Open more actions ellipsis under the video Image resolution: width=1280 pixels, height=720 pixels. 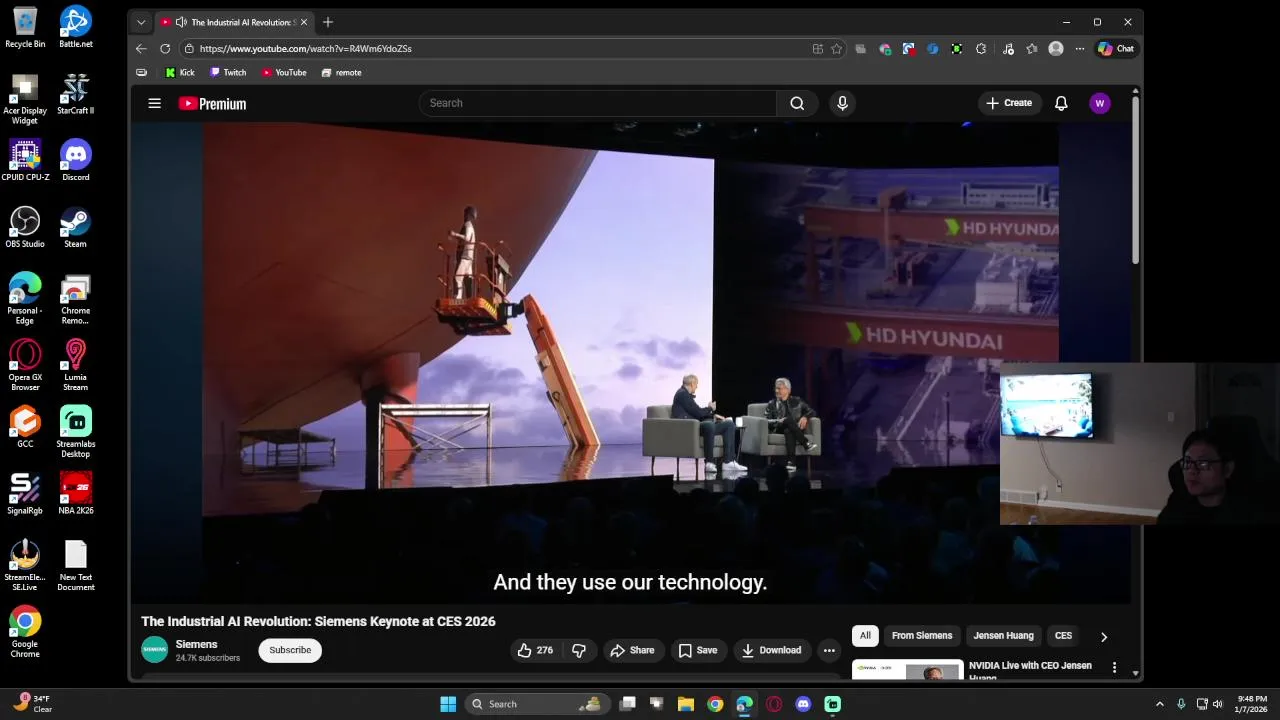[x=829, y=650]
